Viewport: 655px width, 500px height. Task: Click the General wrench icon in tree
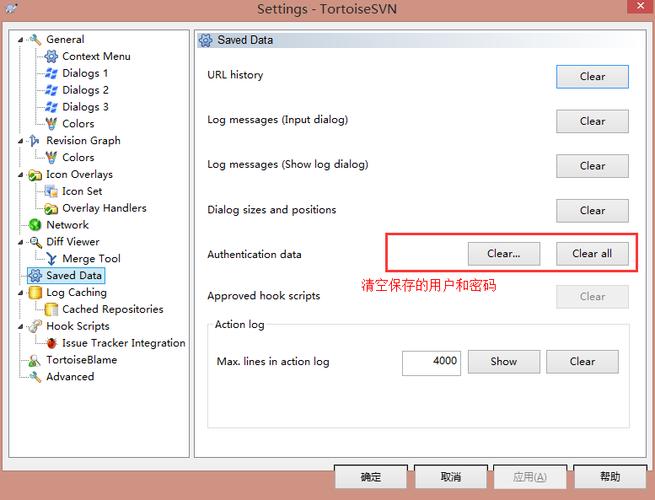coord(35,40)
